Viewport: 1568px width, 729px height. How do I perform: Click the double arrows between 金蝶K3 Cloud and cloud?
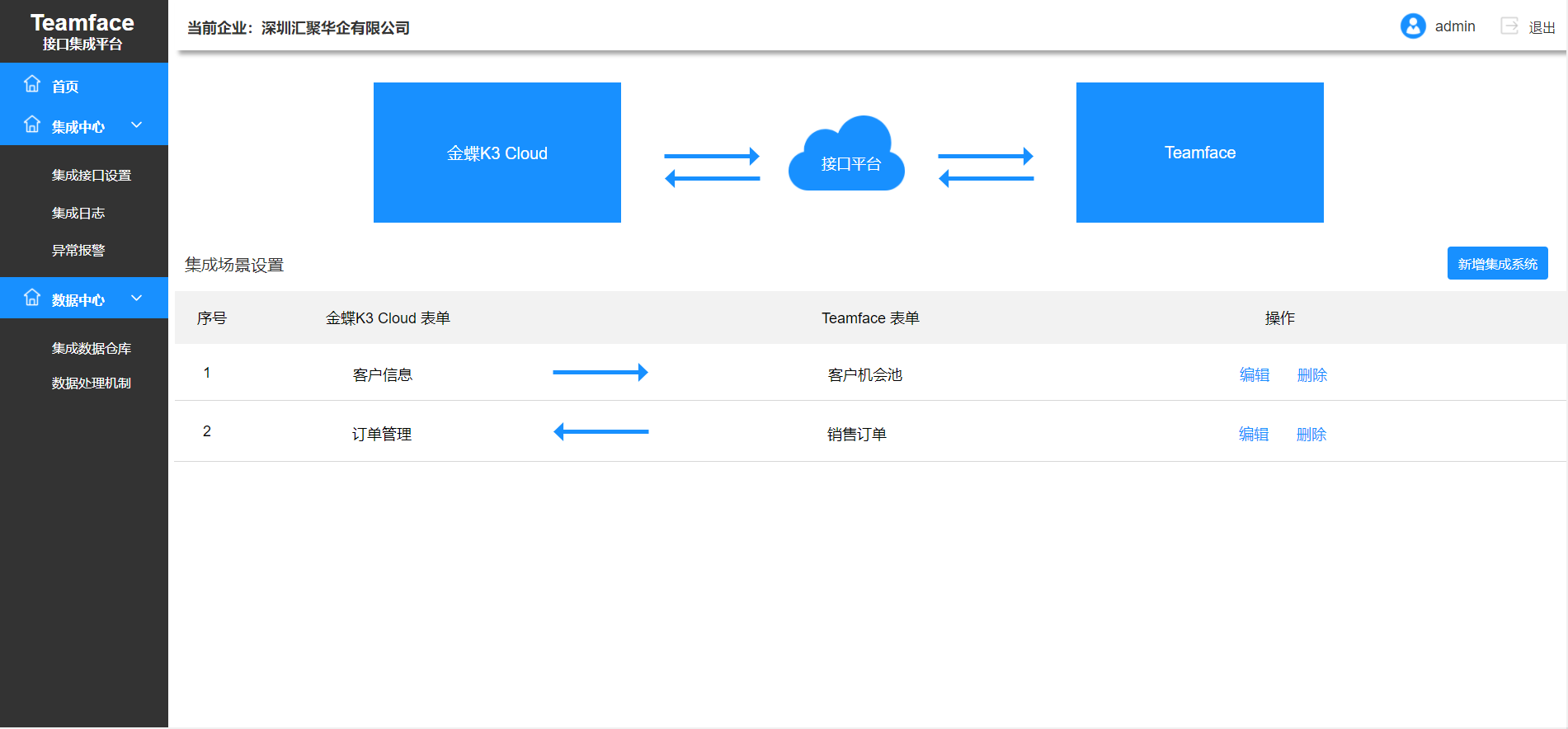[712, 167]
